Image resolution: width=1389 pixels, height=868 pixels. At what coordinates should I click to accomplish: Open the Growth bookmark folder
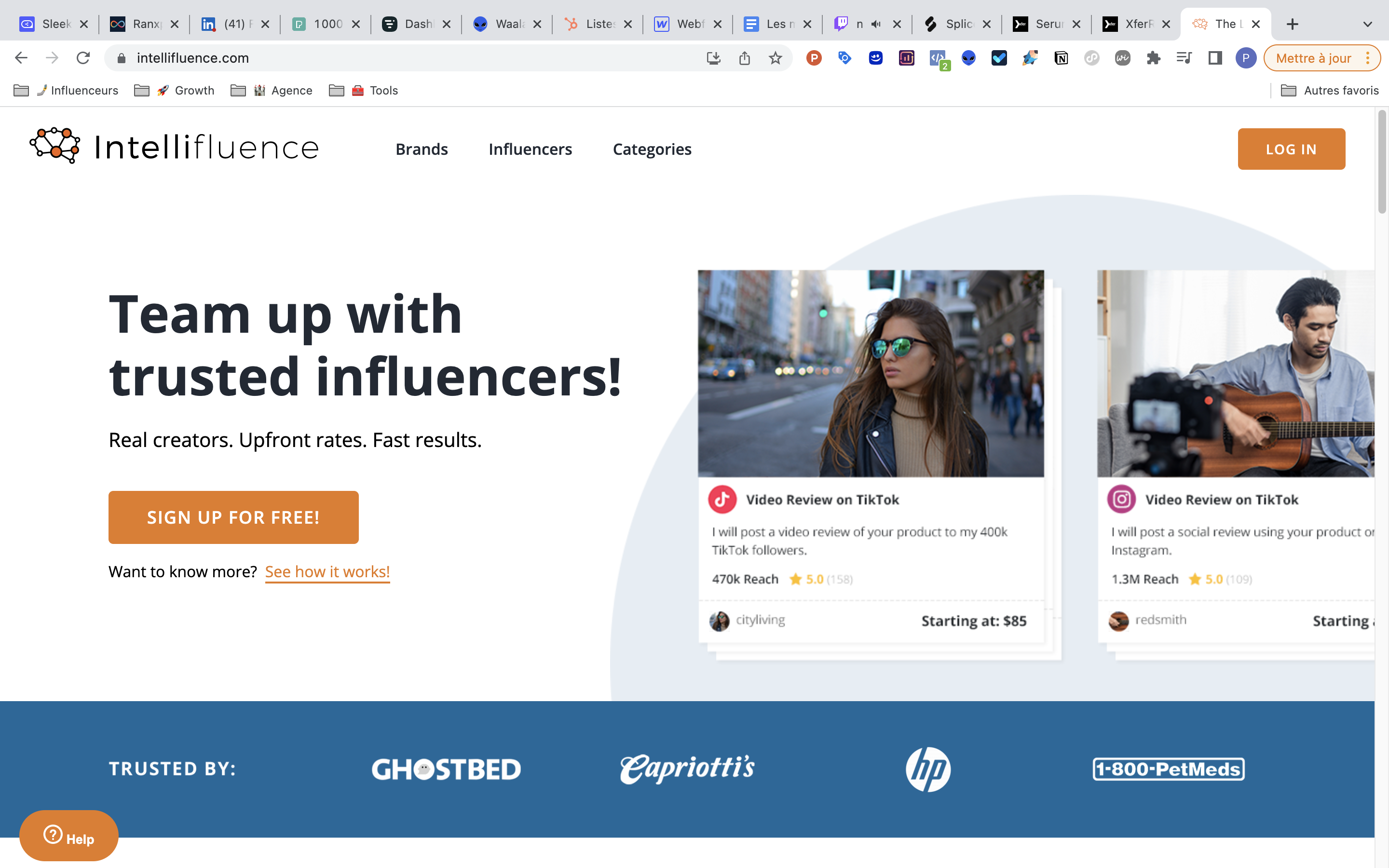tap(174, 91)
